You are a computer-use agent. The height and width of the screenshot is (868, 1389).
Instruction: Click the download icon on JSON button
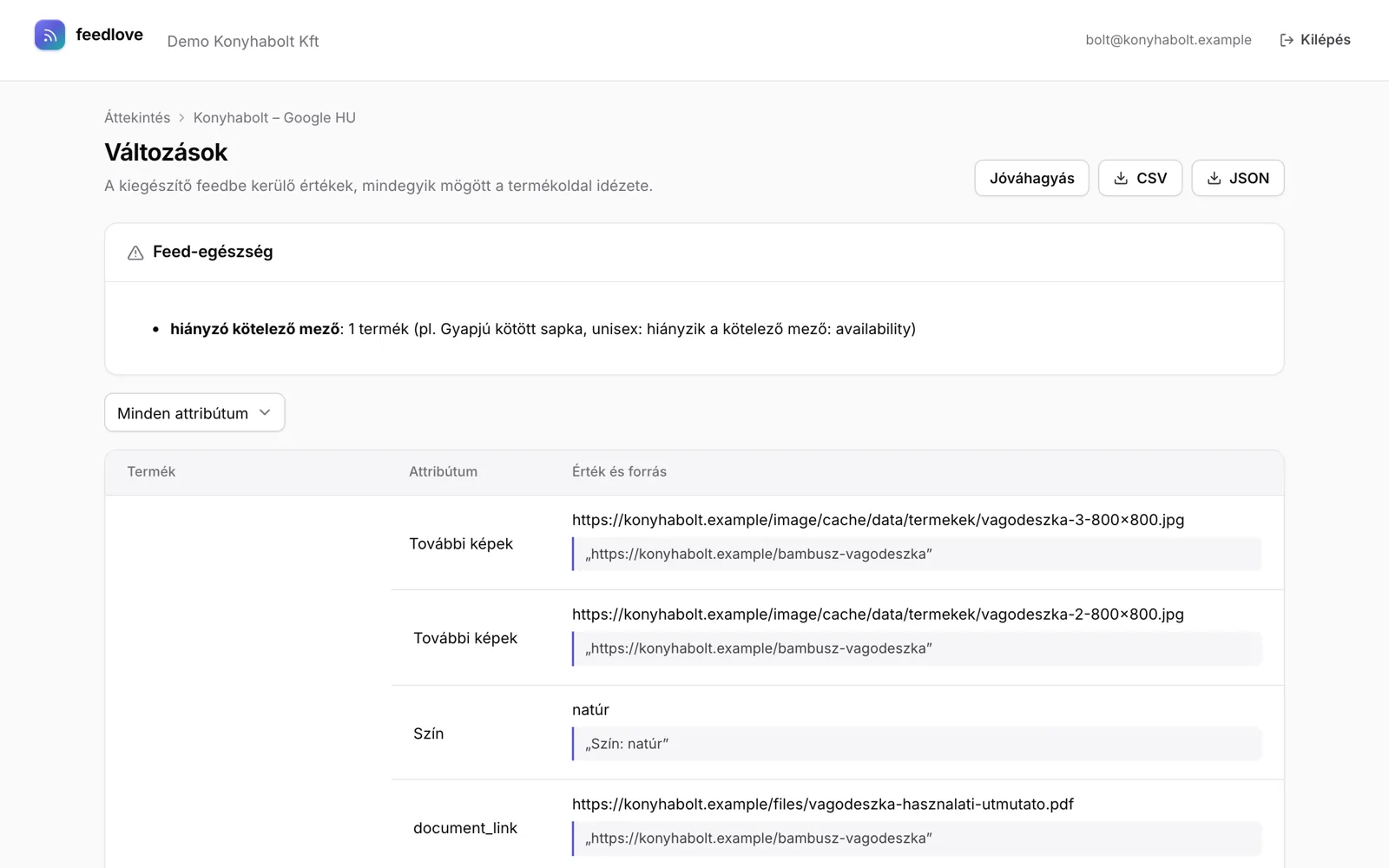[x=1214, y=178]
